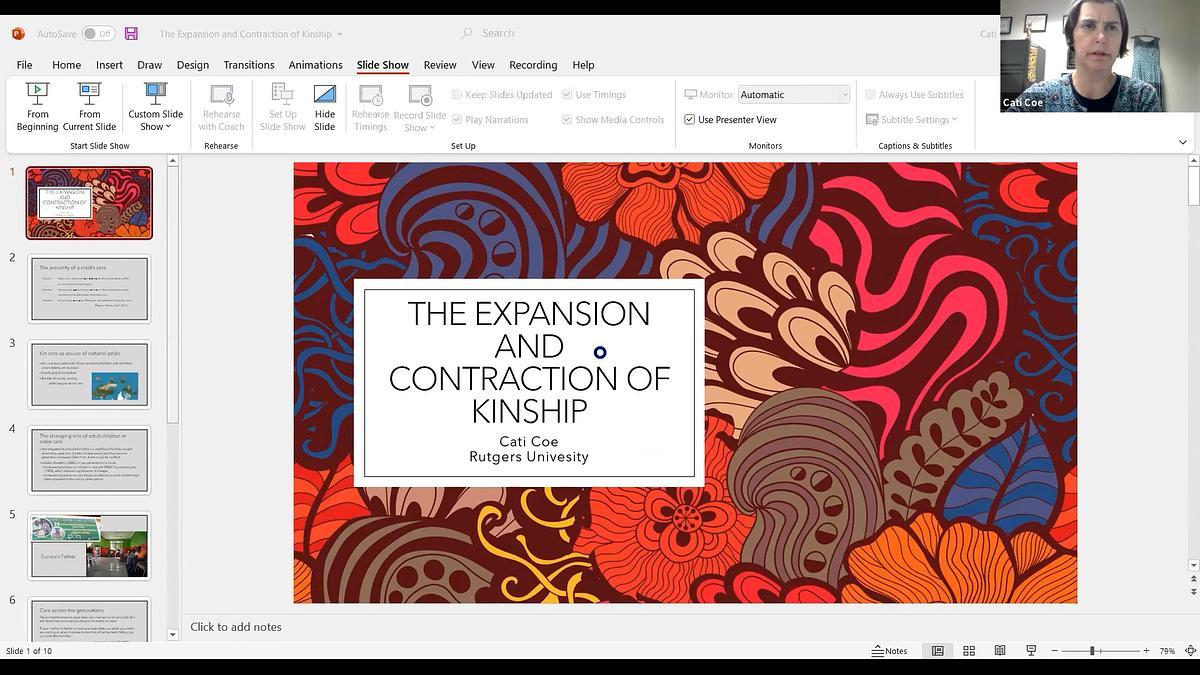Open Custom Slide Show dropdown
This screenshot has height=675, width=1200.
pyautogui.click(x=155, y=107)
